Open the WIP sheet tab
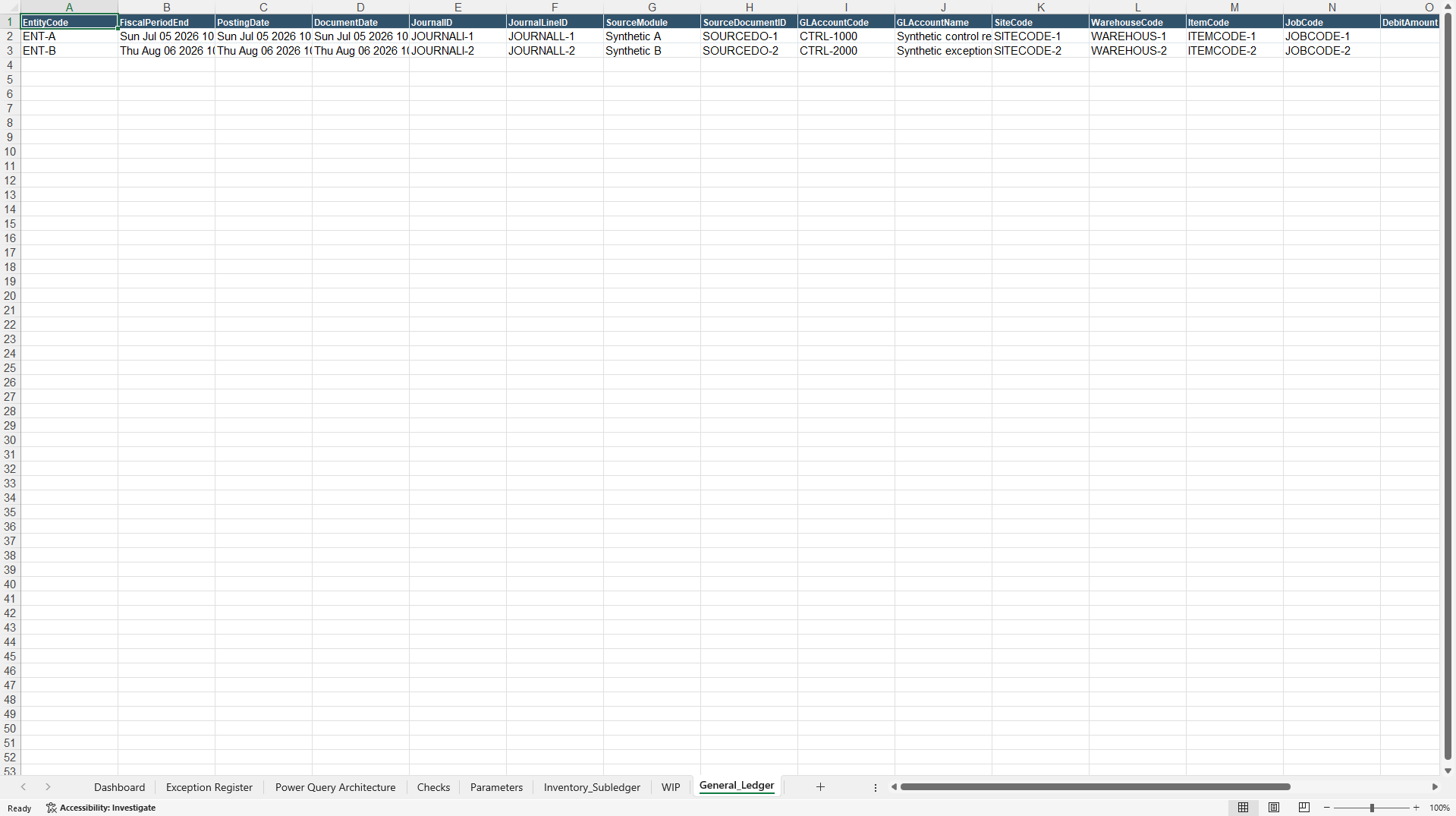The image size is (1456, 816). pos(671,787)
